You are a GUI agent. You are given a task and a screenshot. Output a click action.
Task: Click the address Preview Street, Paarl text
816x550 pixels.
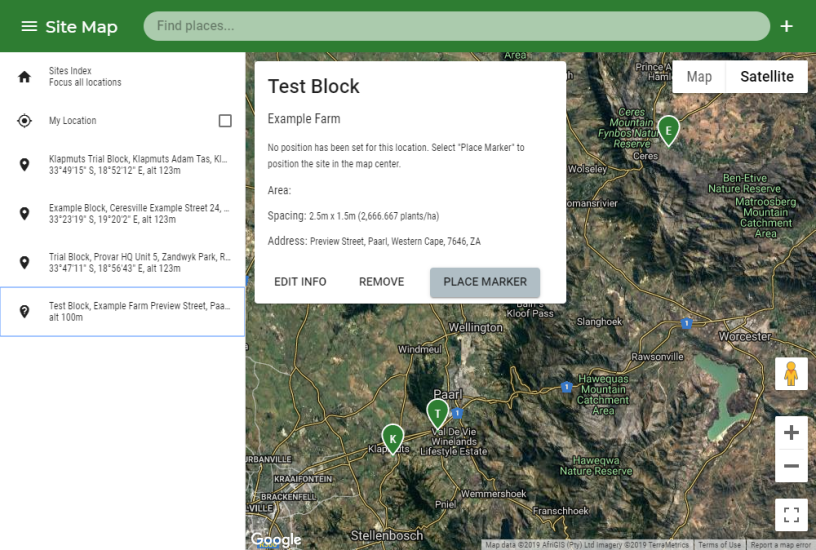(x=395, y=241)
